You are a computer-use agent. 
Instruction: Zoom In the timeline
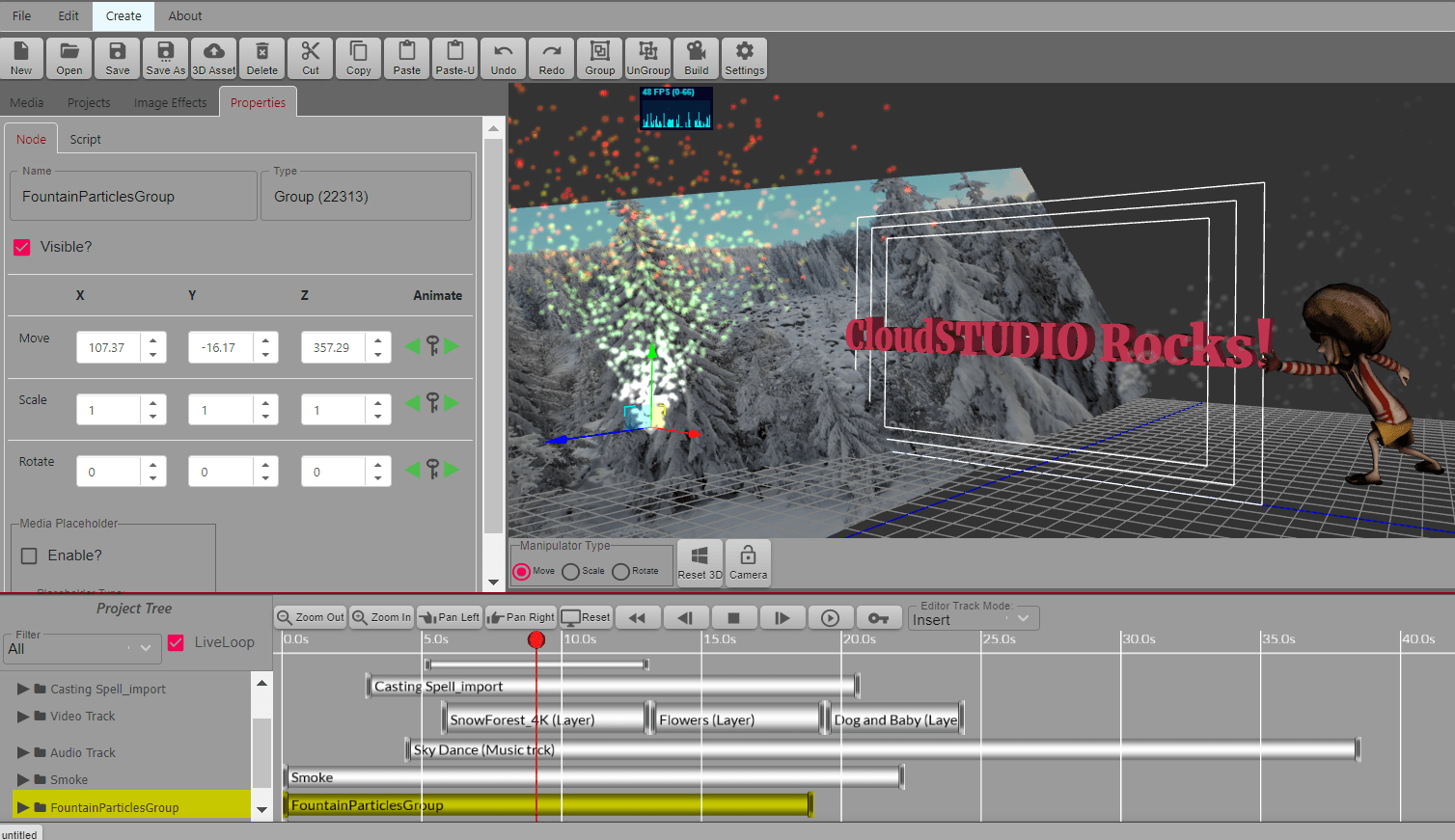(381, 617)
